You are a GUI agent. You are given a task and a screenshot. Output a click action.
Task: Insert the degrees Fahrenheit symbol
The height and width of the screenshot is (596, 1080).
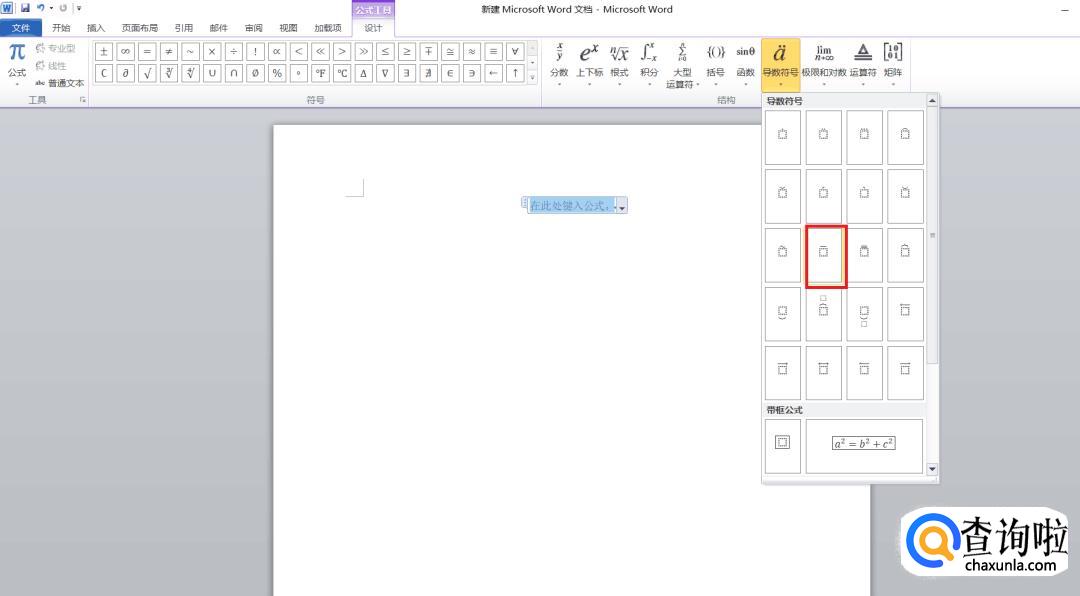tap(320, 73)
